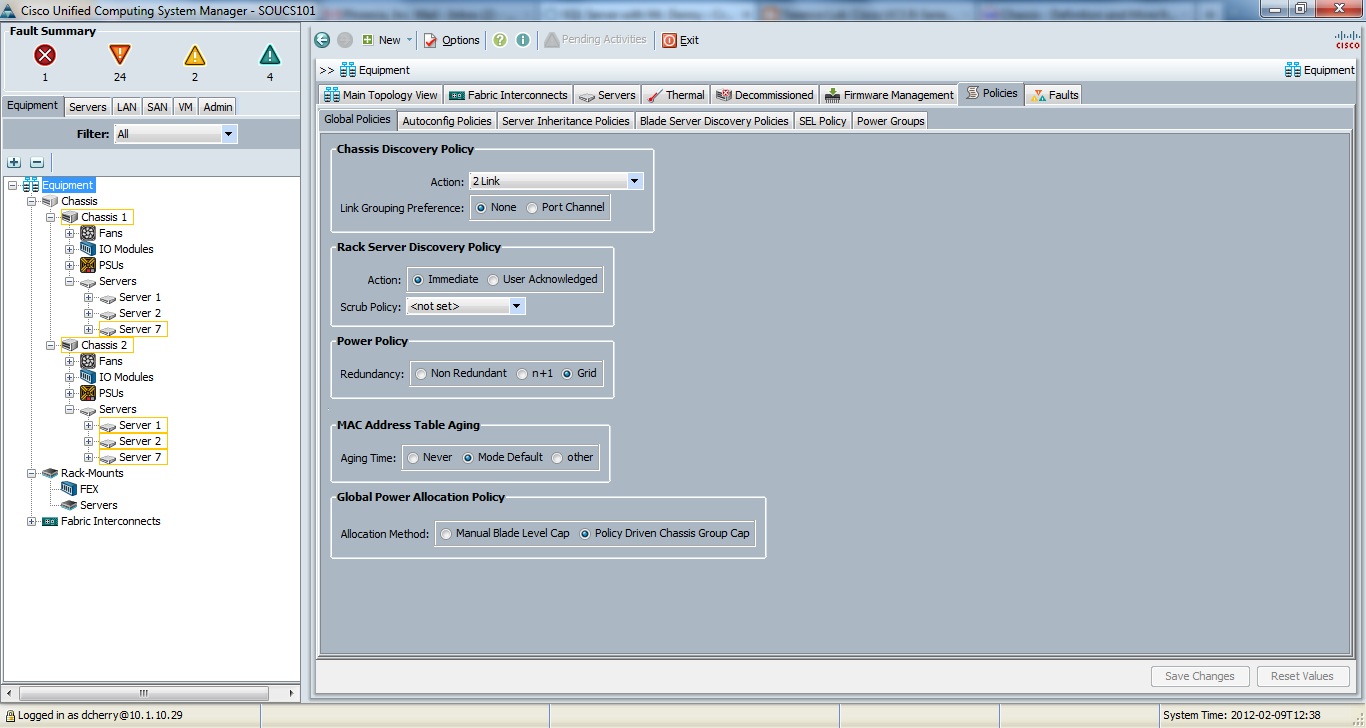Click the minor faults yellow triangle icon
The height and width of the screenshot is (728, 1366).
point(195,55)
